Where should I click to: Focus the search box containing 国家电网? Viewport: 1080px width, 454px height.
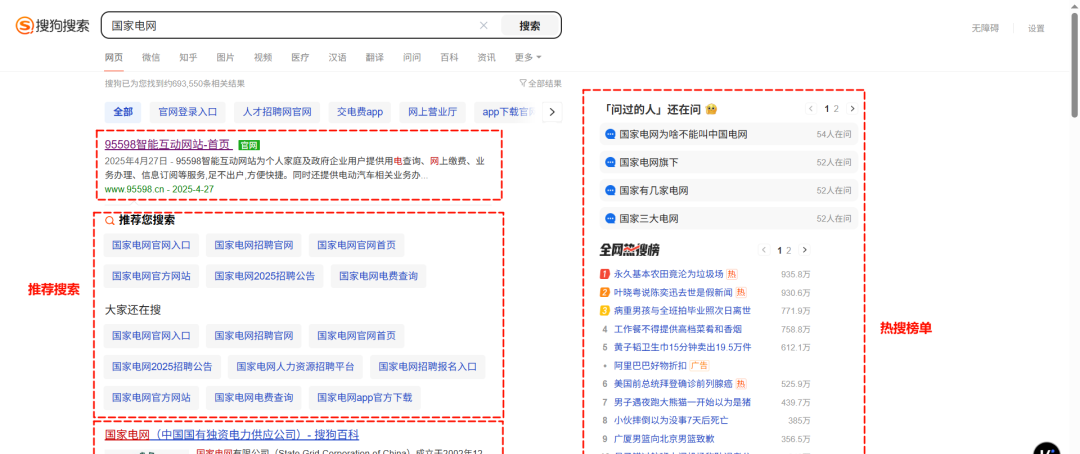coord(293,25)
